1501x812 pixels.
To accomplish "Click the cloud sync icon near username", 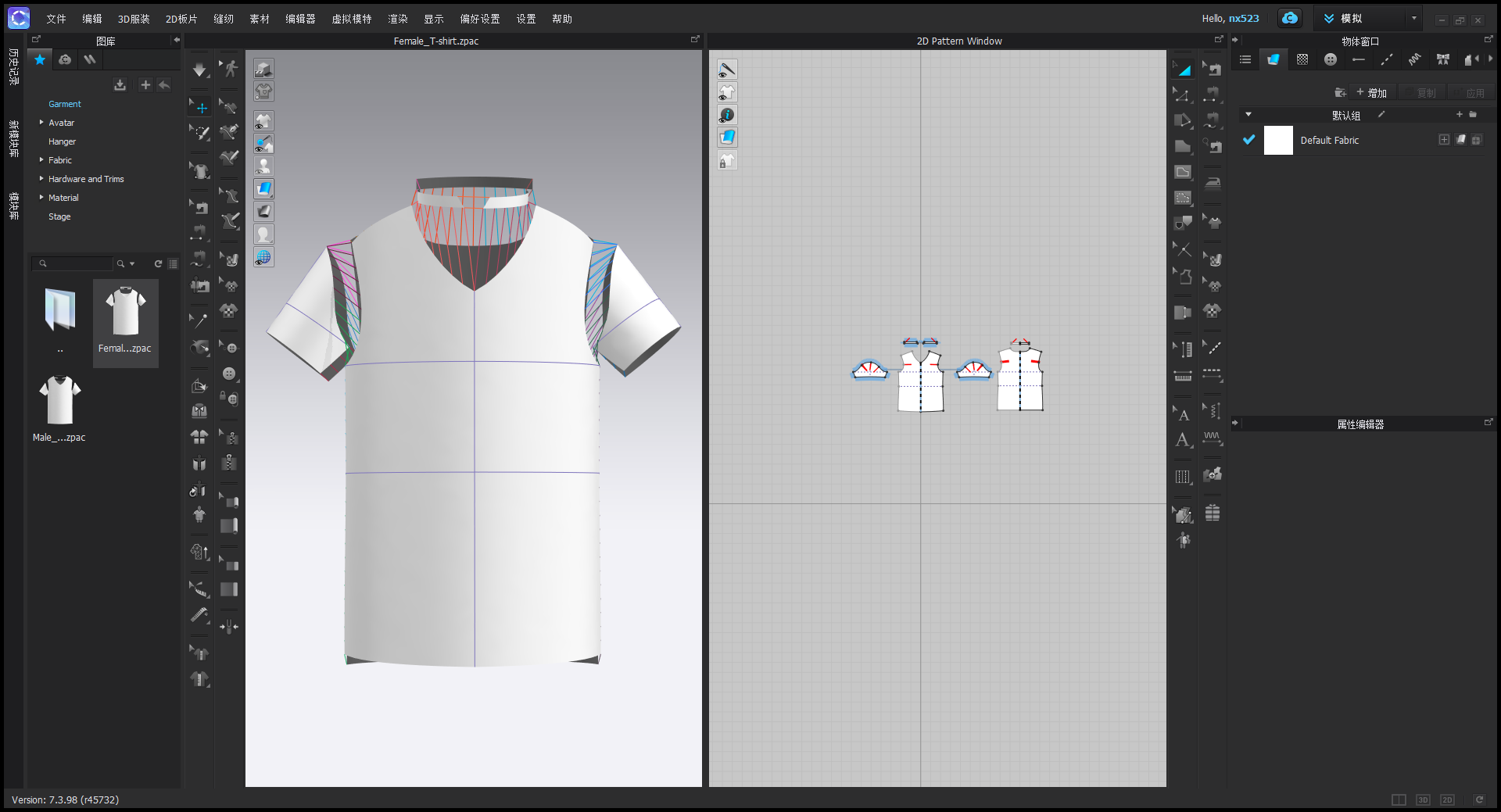I will pos(1290,18).
